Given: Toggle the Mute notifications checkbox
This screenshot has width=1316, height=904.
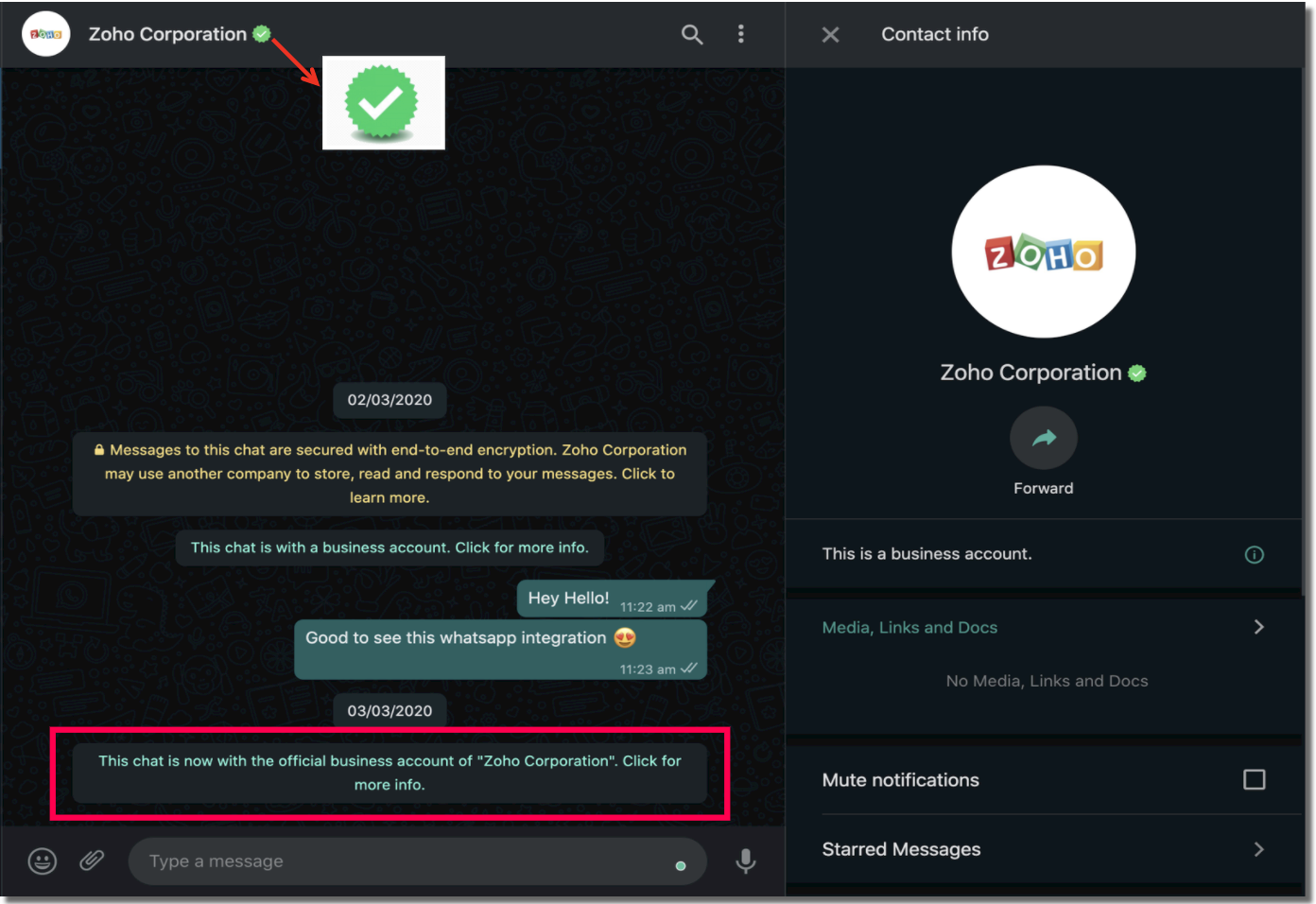Looking at the screenshot, I should point(1254,779).
